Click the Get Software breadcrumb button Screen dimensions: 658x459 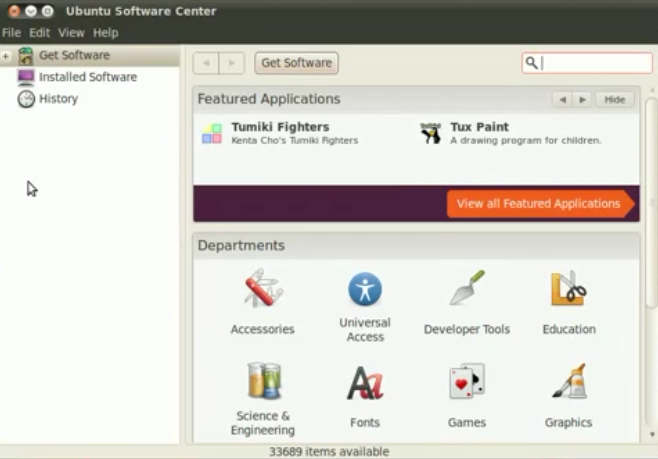(296, 63)
